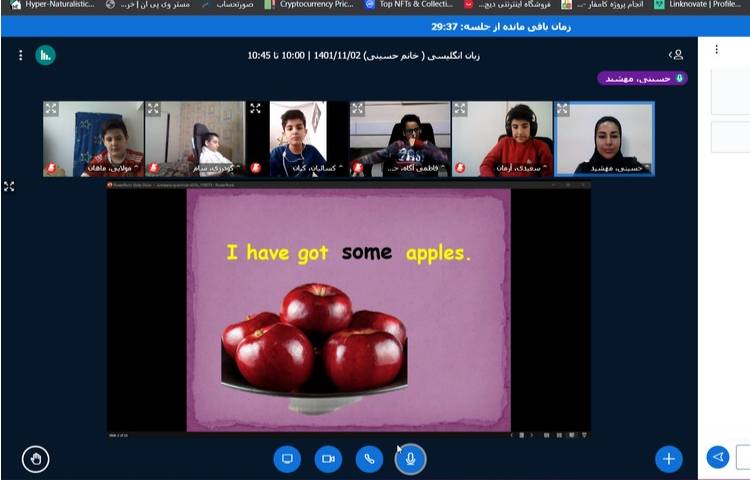Click the teal connection status icon

[x=45, y=55]
